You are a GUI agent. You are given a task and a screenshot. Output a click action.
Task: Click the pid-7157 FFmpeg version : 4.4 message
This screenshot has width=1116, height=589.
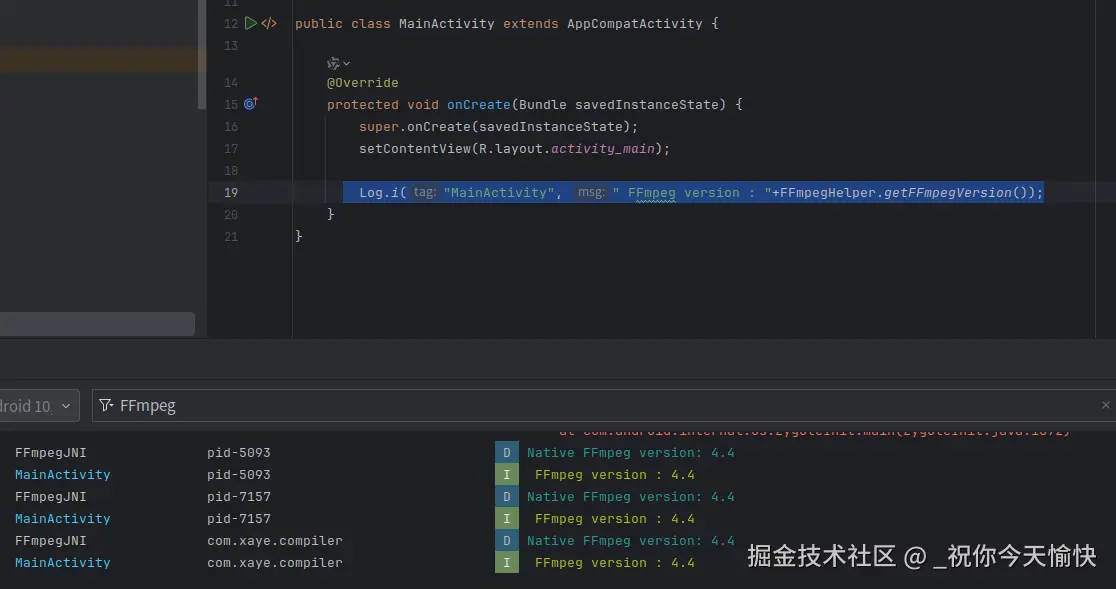pos(614,519)
